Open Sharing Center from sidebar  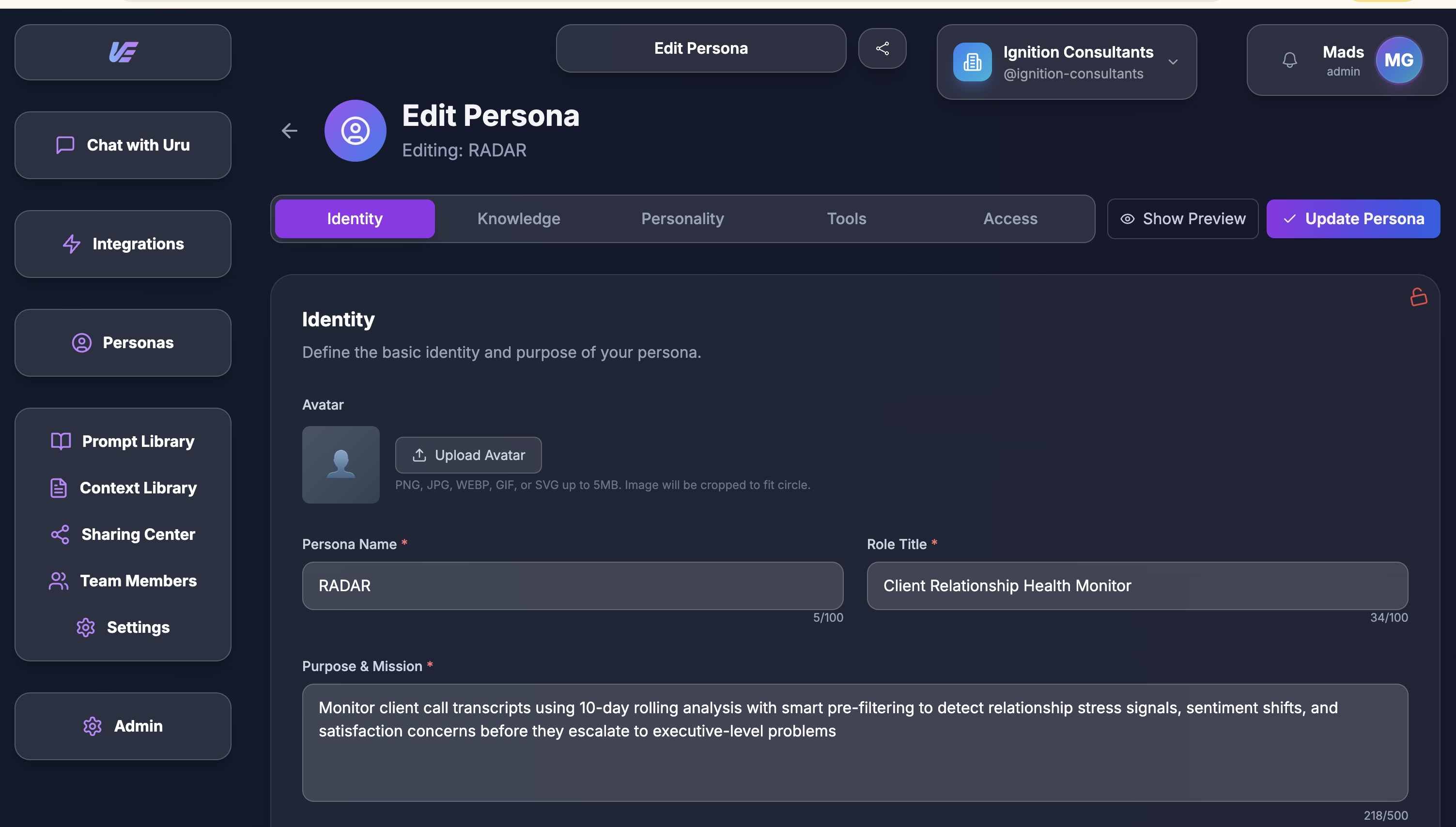click(123, 534)
